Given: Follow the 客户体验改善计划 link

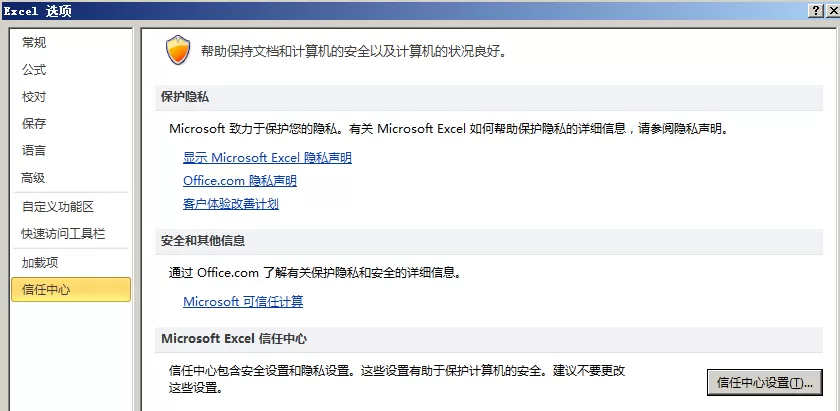Looking at the screenshot, I should click(x=231, y=204).
